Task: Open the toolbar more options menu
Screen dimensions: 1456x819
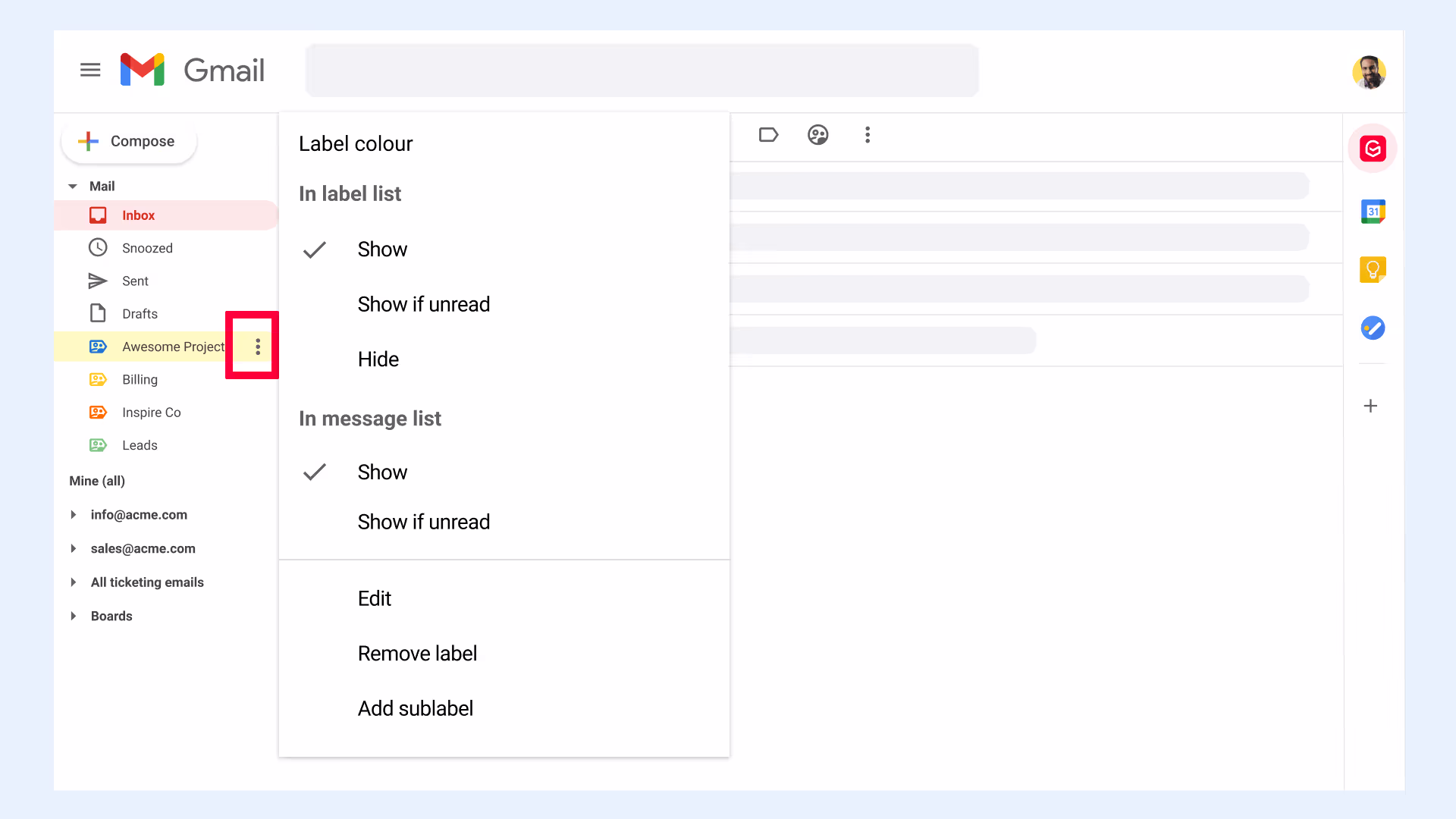Action: 868,135
